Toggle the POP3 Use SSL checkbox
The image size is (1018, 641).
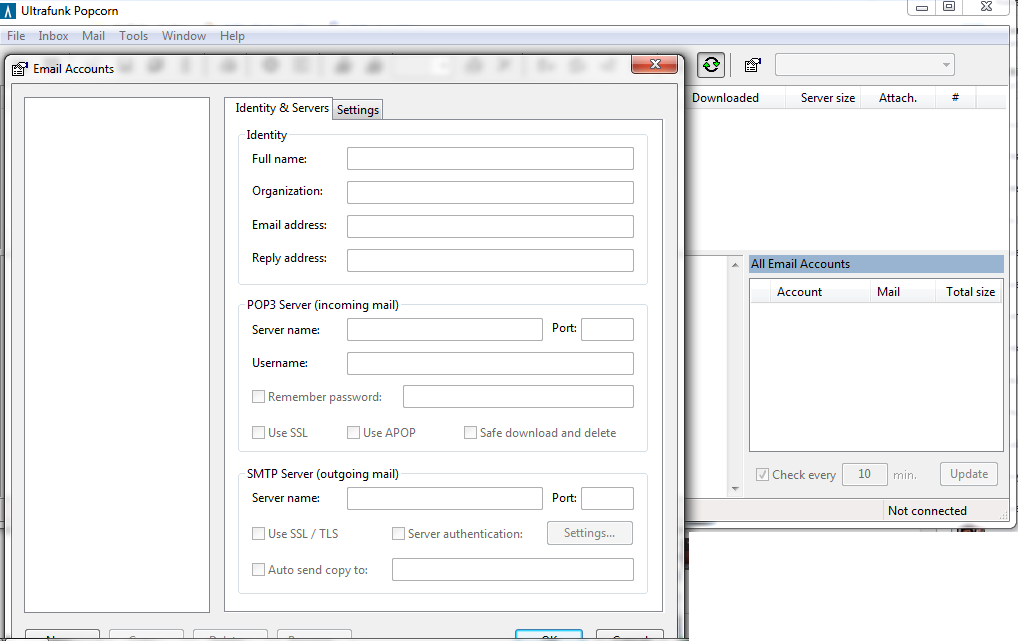click(x=258, y=433)
